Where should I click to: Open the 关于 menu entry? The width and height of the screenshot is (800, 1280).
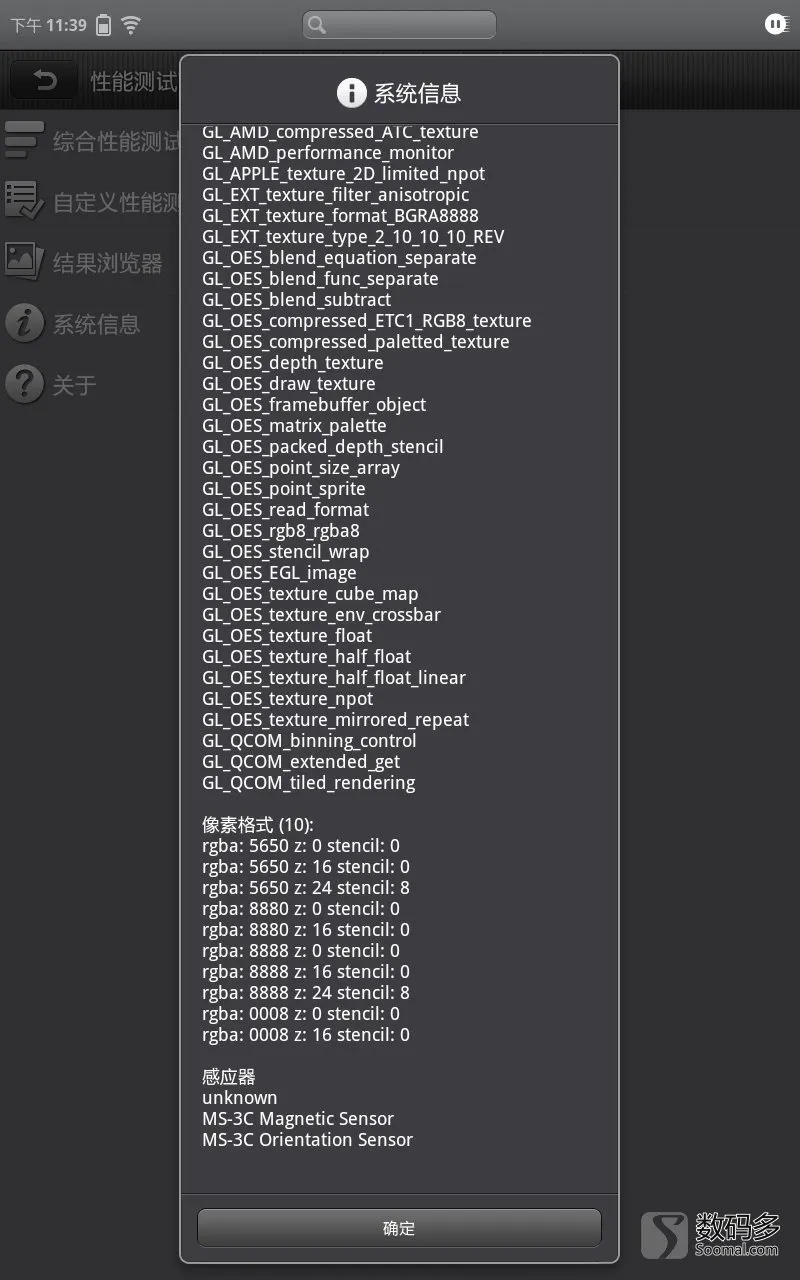[x=74, y=385]
